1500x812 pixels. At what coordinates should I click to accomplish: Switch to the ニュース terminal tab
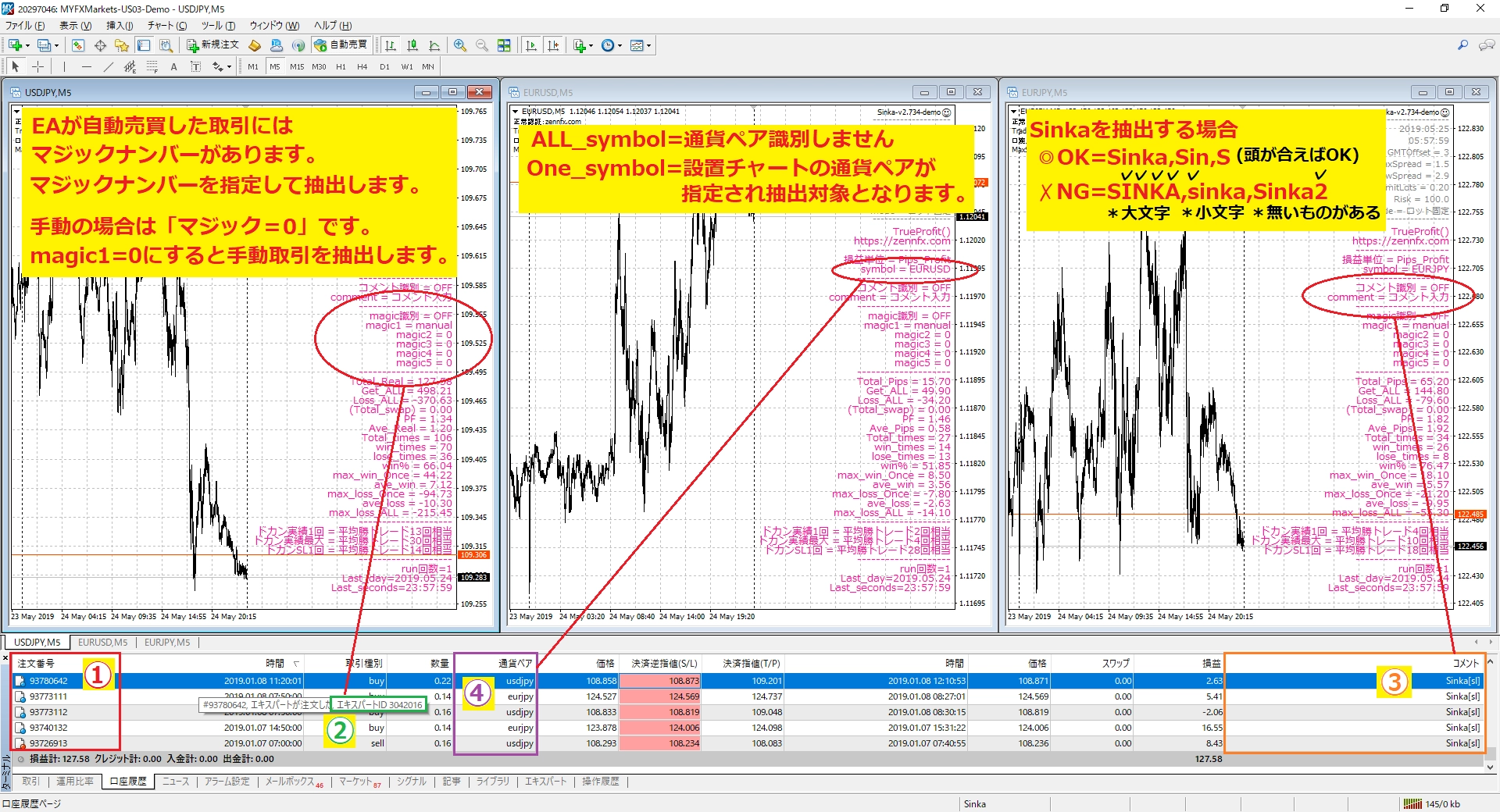pyautogui.click(x=176, y=782)
